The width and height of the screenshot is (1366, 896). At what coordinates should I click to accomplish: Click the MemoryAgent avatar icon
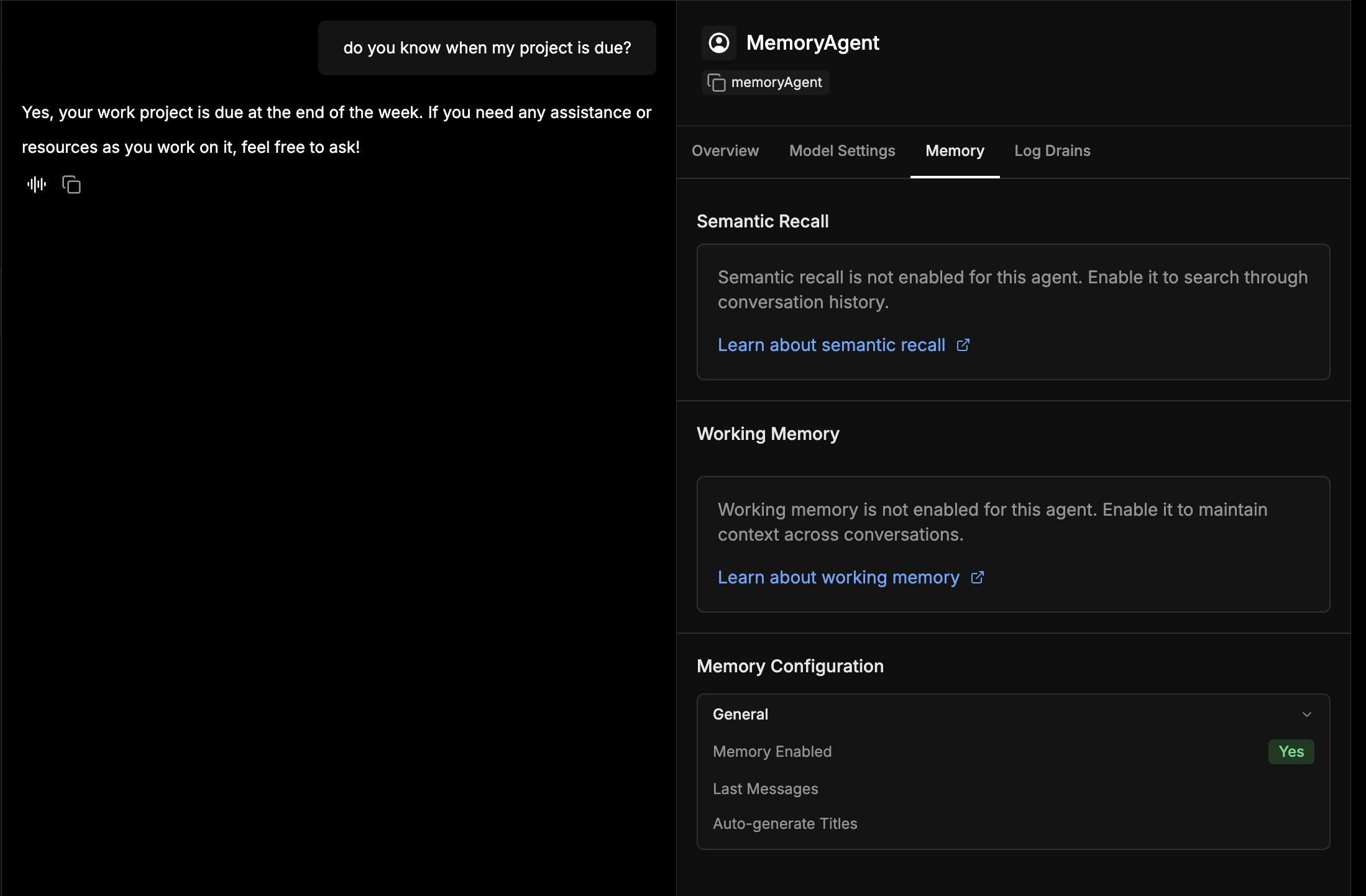(719, 43)
